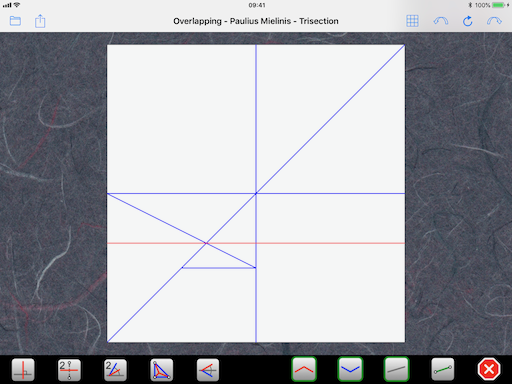Tap the Wi-Fi indicator in status bar
Screen dimensions: 512x384
coord(17,5)
